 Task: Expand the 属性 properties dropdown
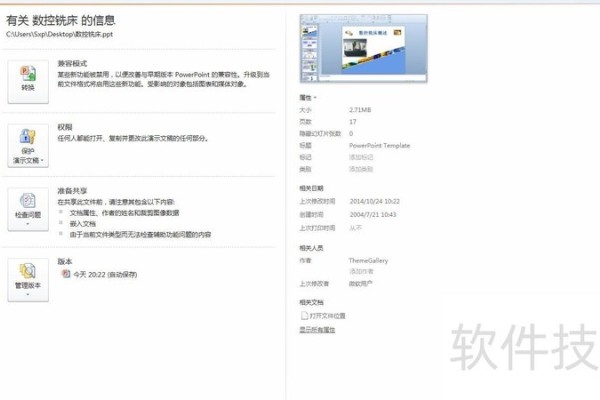(x=308, y=98)
